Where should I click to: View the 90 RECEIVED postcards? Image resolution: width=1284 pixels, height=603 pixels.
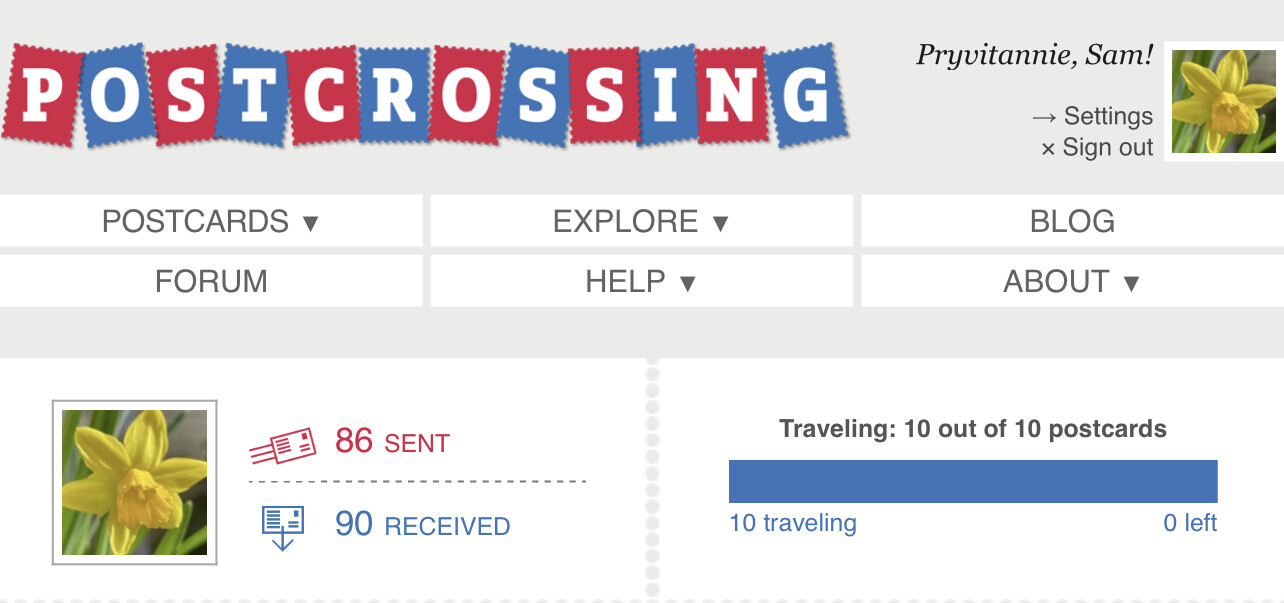pos(422,524)
